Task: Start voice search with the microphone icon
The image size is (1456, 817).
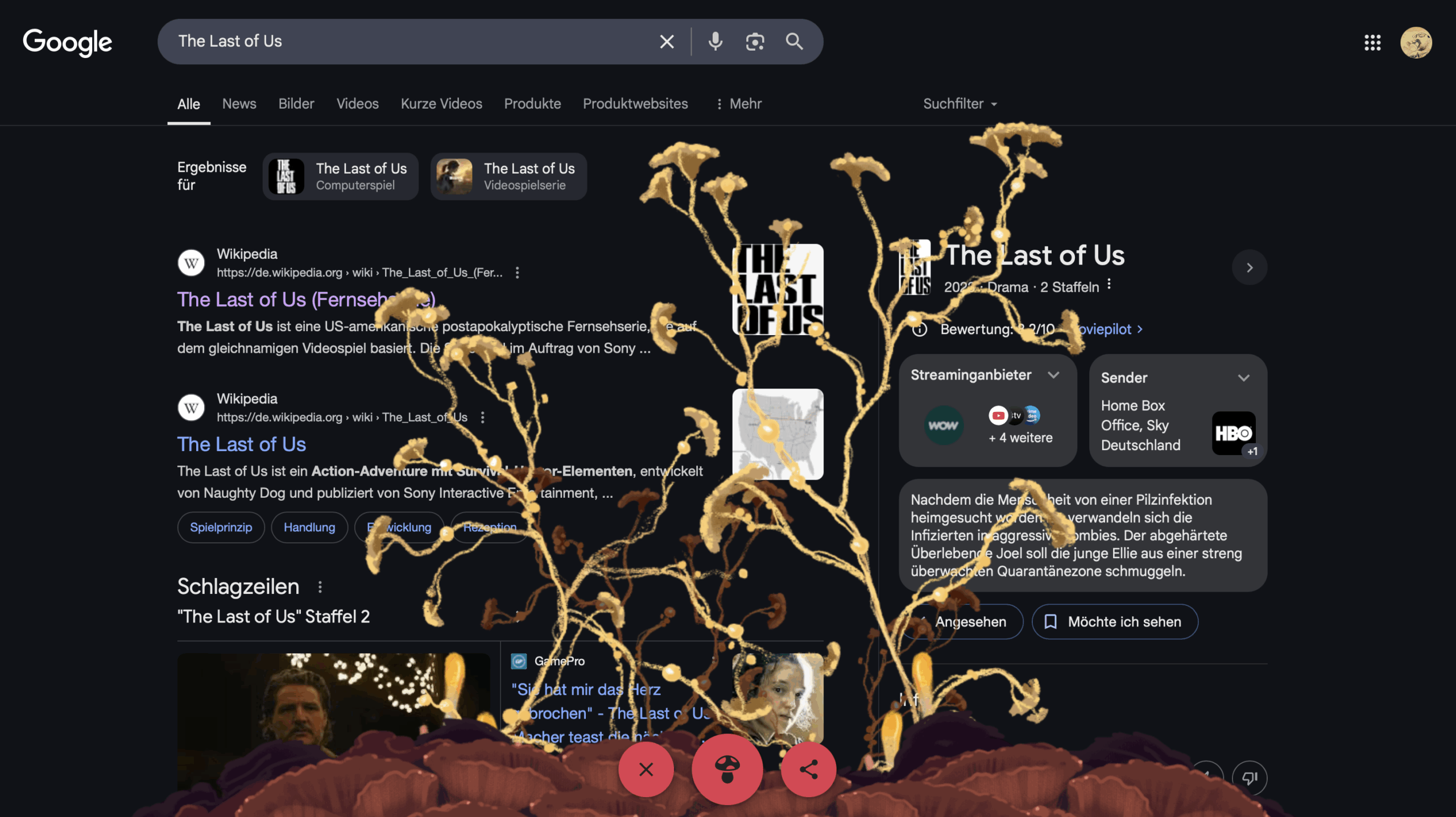Action: tap(715, 42)
